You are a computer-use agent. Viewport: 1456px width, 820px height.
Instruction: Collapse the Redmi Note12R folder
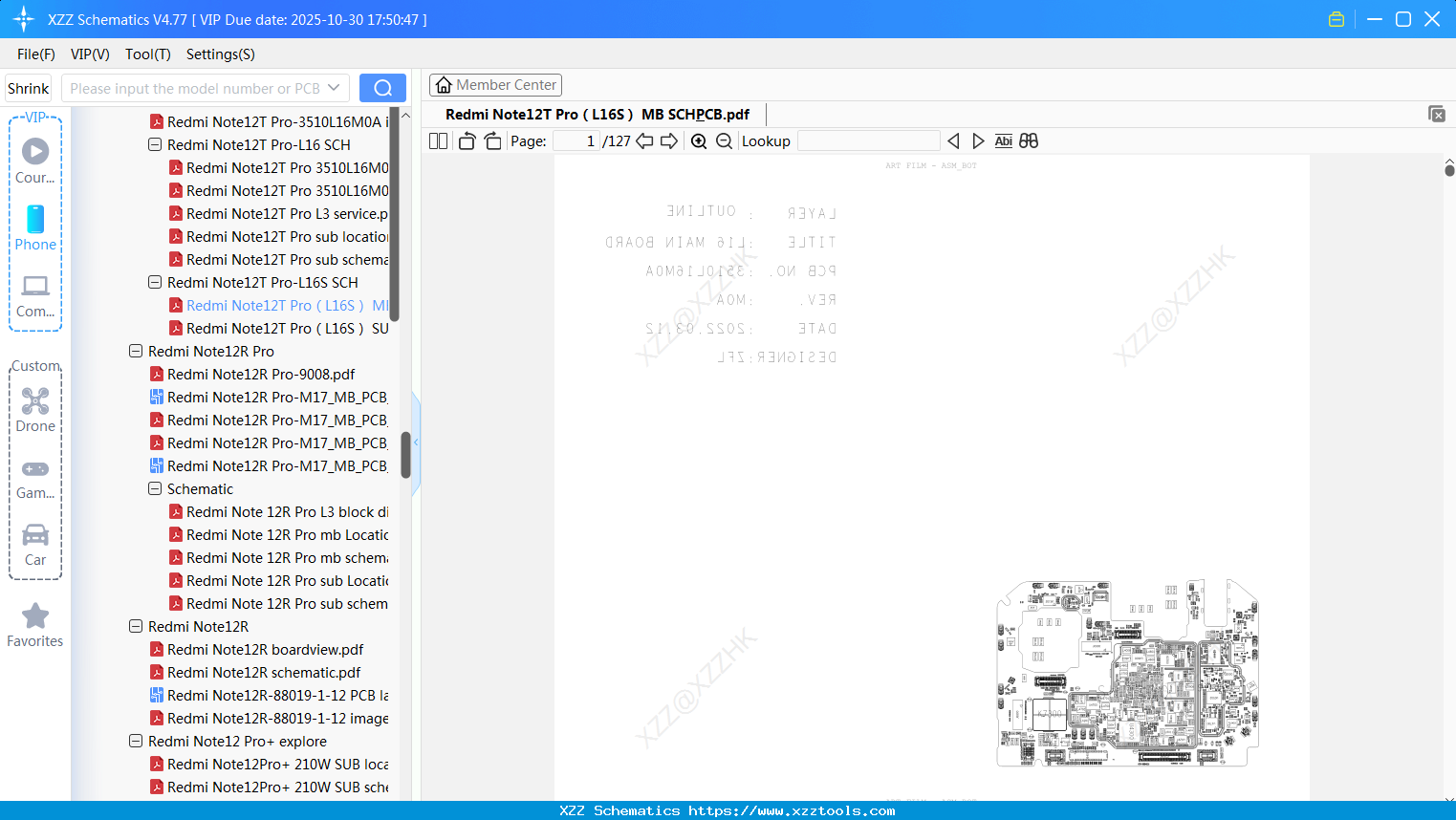click(x=136, y=626)
